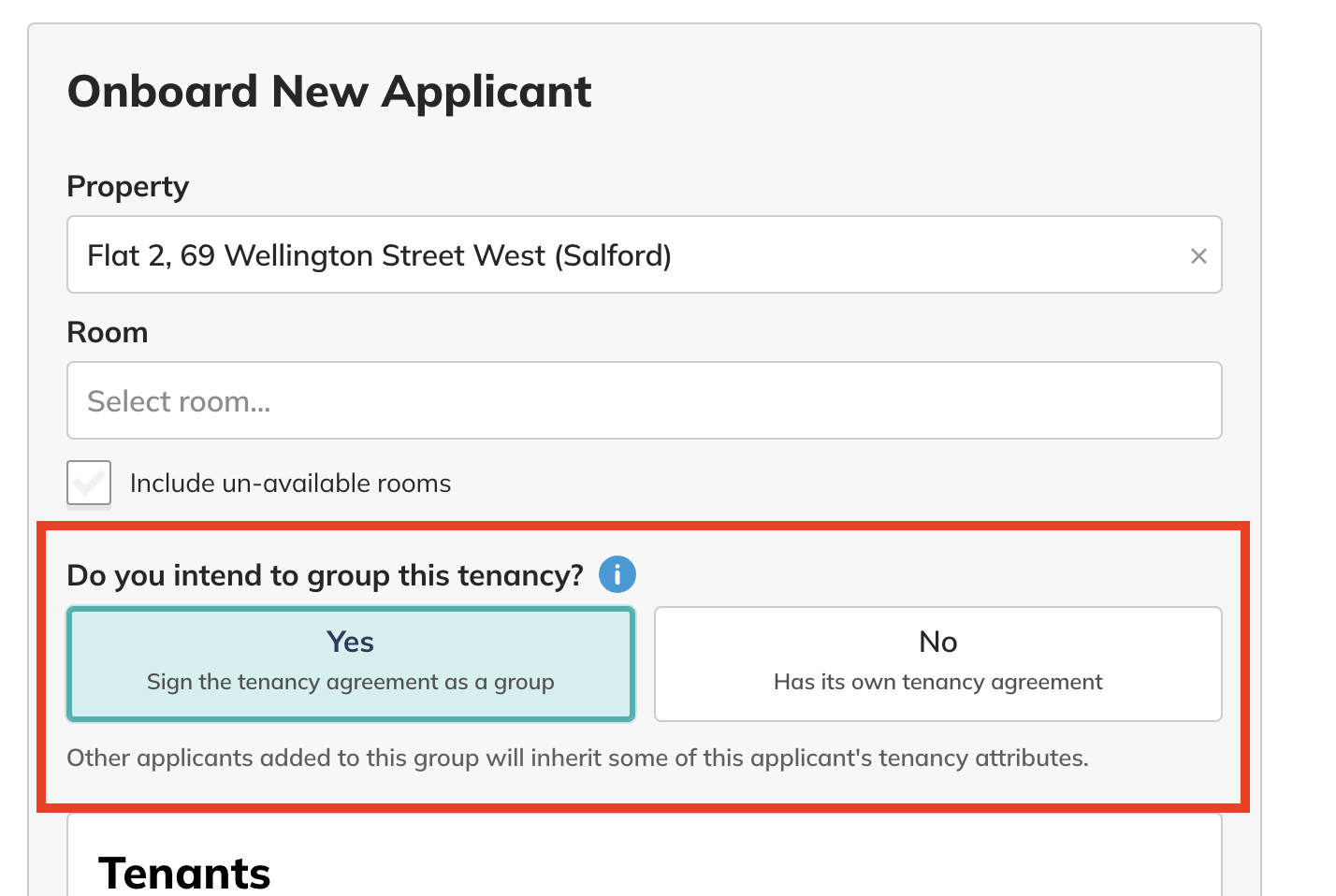Open the Select room dropdown
Viewport: 1336px width, 896px height.
pyautogui.click(x=645, y=400)
